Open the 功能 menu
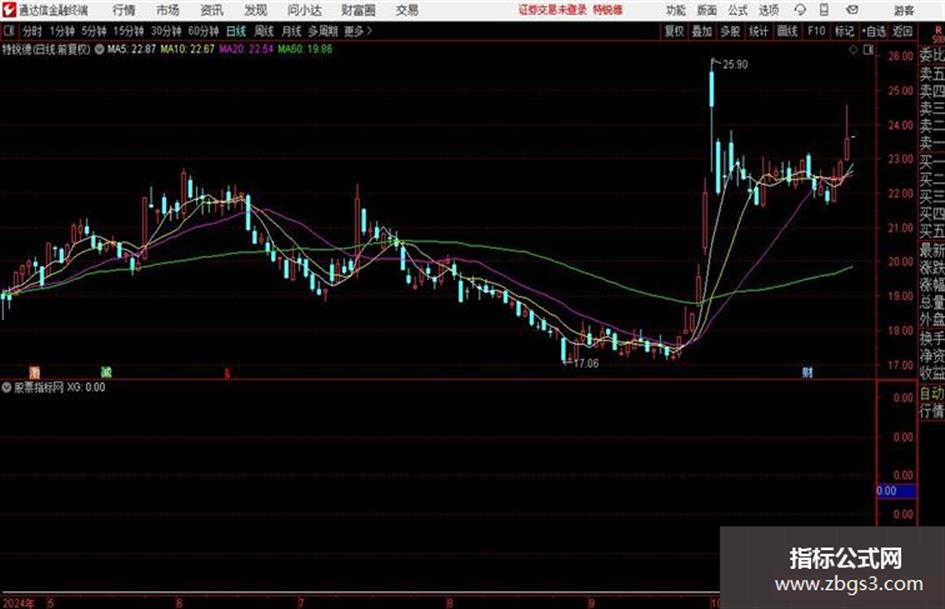Screen dimensions: 945x609 pos(676,10)
